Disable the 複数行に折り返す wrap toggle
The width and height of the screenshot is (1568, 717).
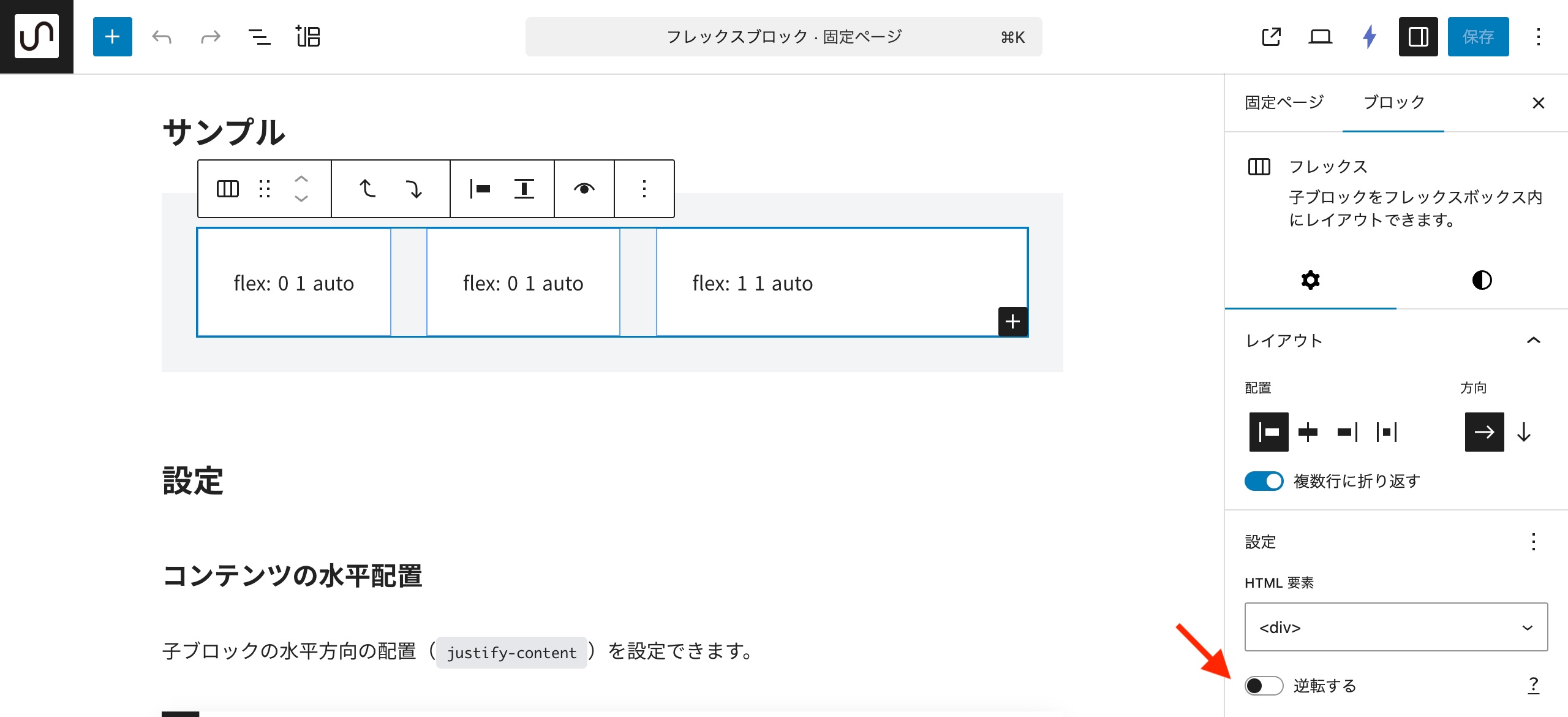tap(1264, 481)
